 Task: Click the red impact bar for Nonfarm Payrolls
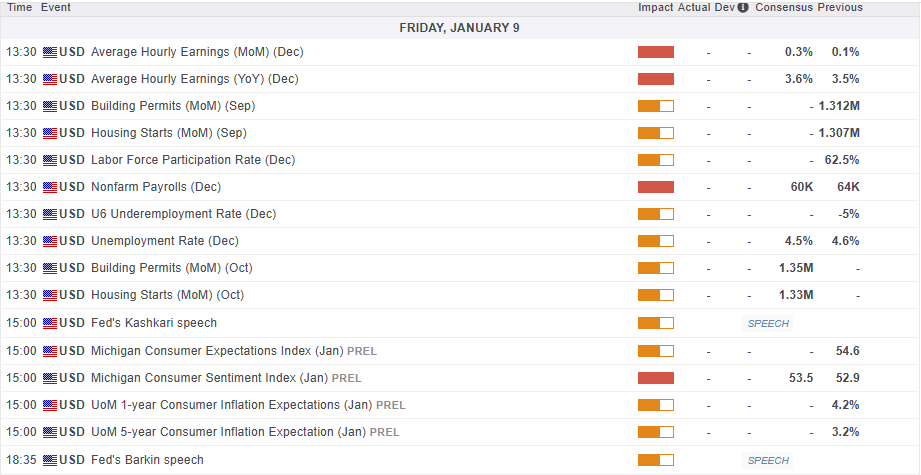pos(656,187)
